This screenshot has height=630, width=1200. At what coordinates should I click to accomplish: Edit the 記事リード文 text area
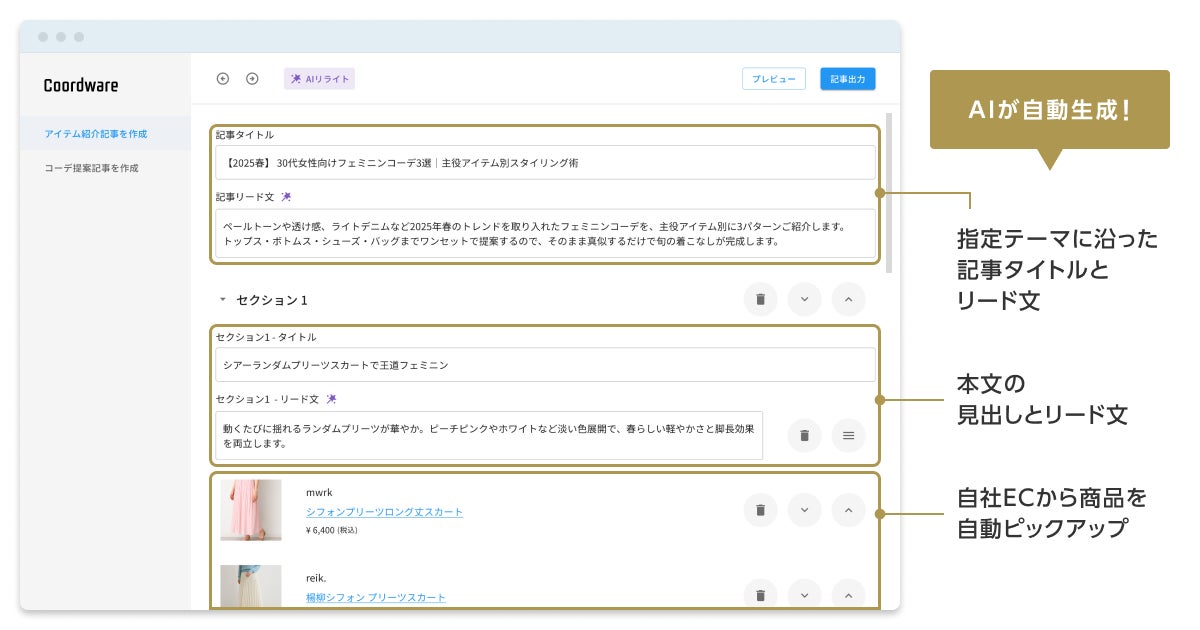pyautogui.click(x=545, y=234)
